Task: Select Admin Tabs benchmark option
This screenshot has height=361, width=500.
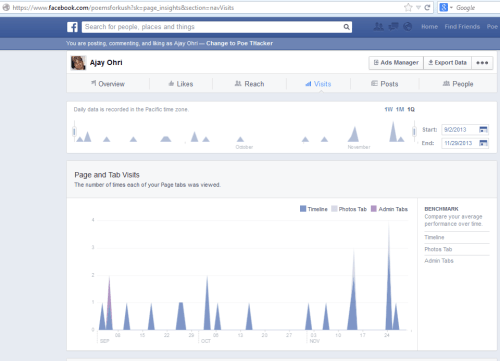Action: (439, 261)
